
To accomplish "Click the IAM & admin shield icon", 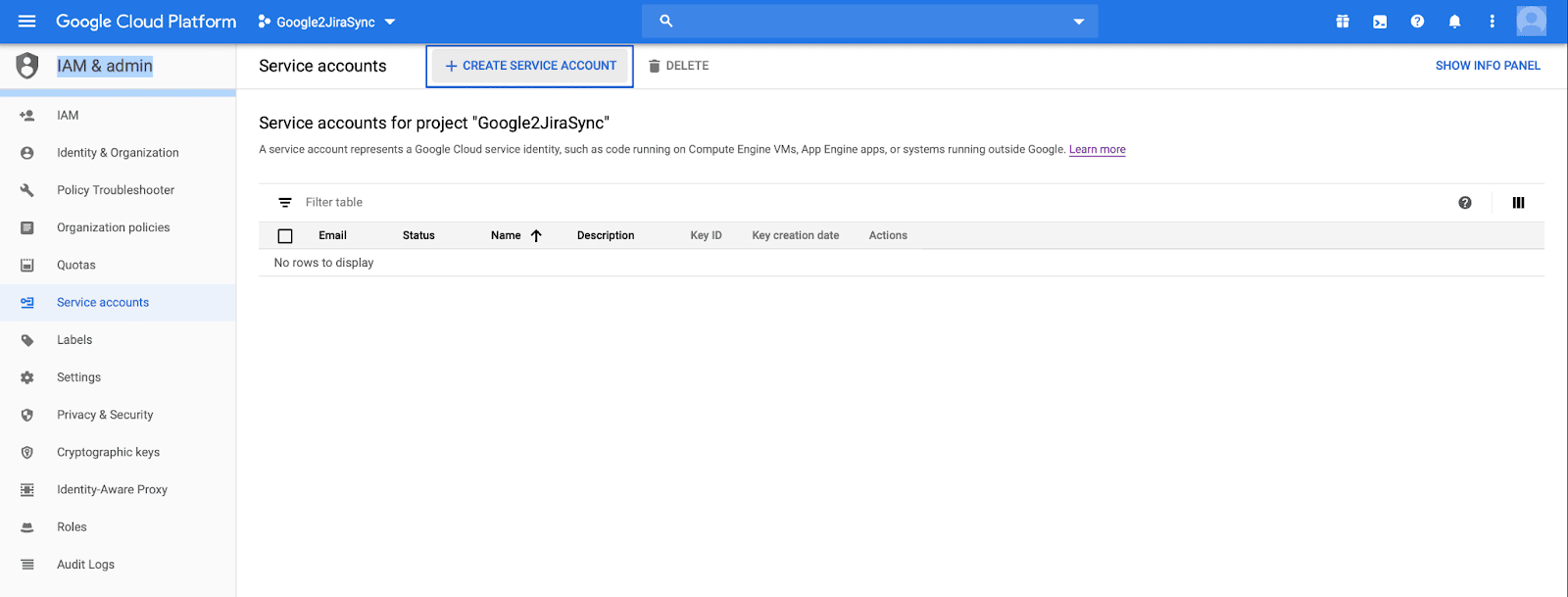I will coord(27,66).
